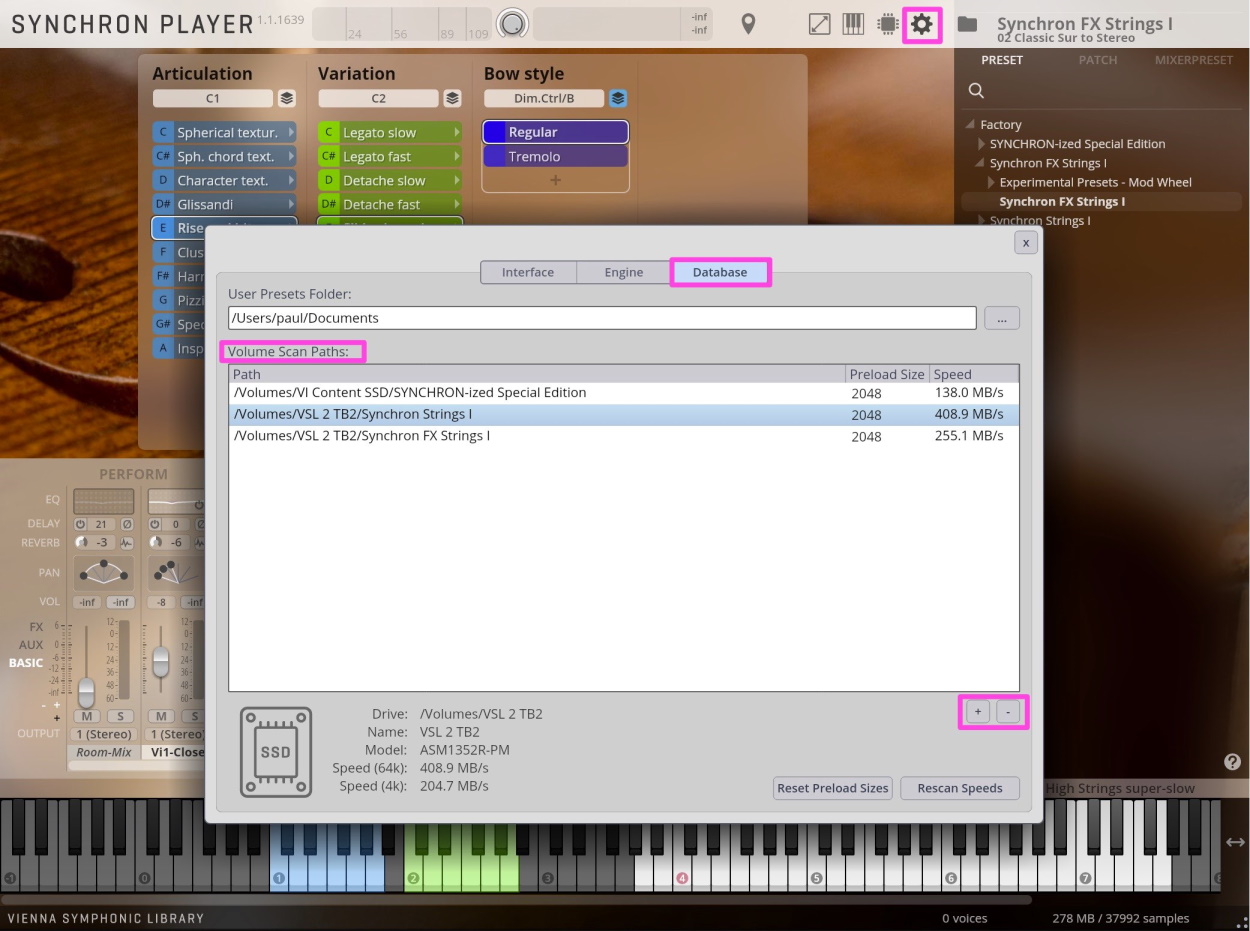
Task: Open the Room-Mix output 1 (Stereo) dropdown
Action: [x=103, y=734]
